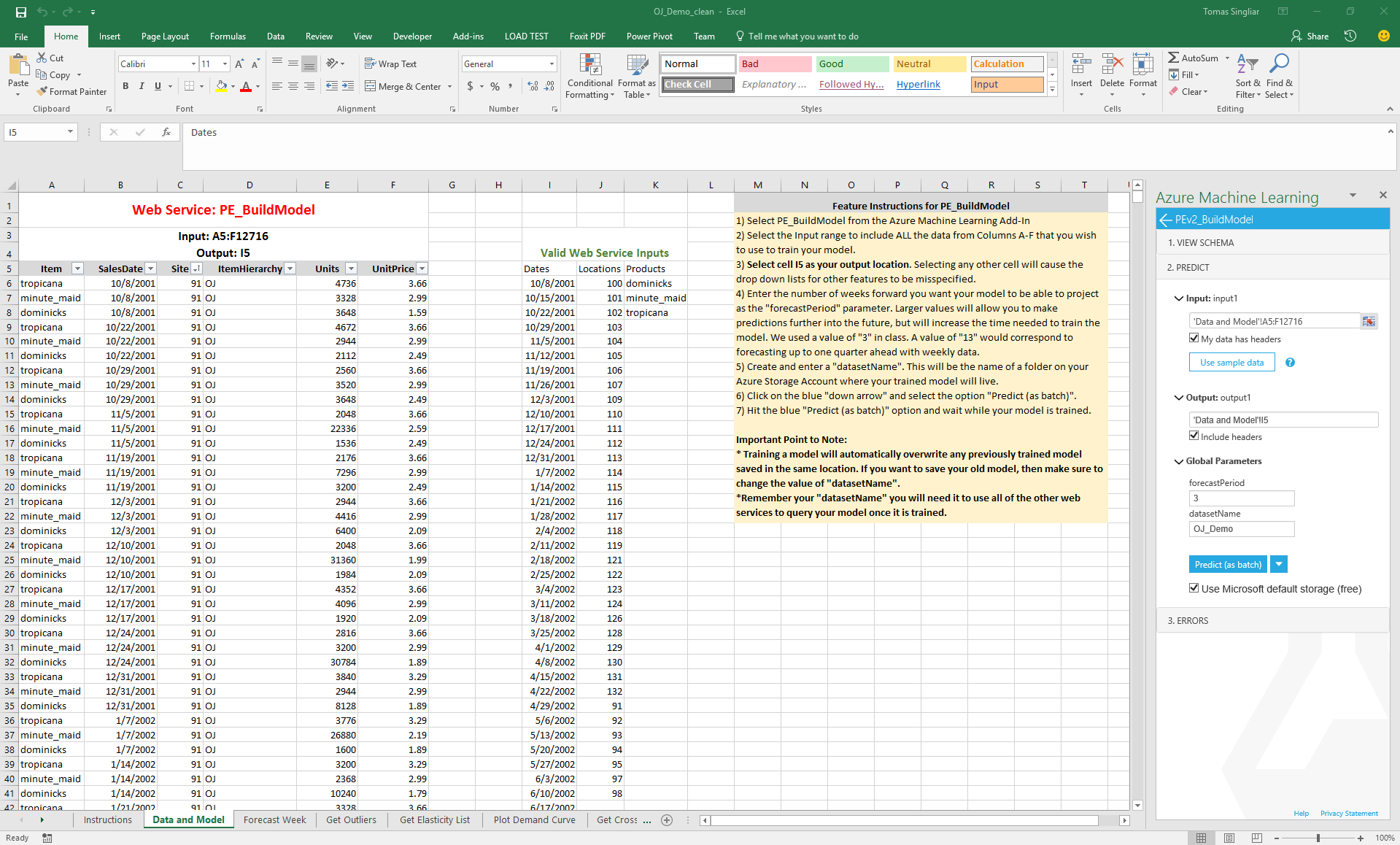
Task: Click the Cut scissors icon
Action: 42,58
